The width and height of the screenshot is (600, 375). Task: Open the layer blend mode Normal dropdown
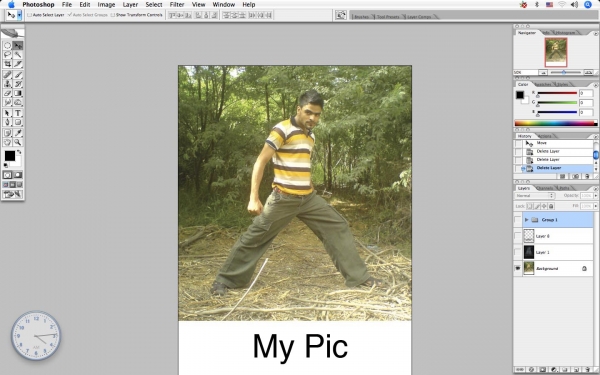[x=534, y=196]
